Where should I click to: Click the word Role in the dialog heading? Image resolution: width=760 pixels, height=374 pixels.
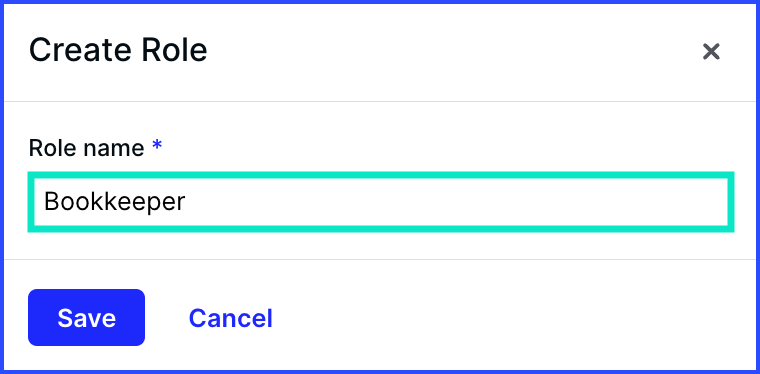pyautogui.click(x=174, y=50)
